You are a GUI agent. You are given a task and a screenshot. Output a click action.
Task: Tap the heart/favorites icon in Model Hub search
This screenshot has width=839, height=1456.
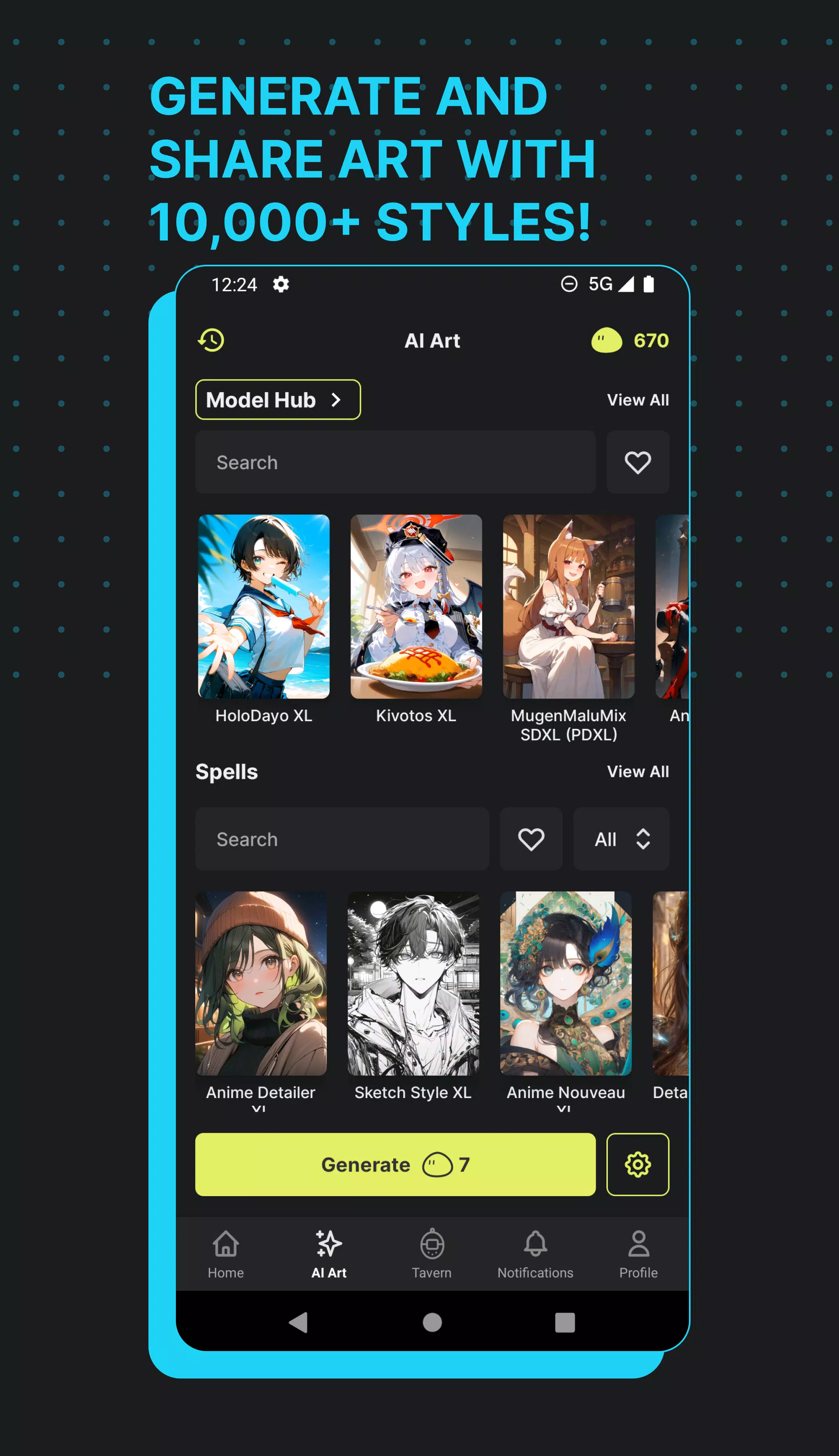[638, 462]
